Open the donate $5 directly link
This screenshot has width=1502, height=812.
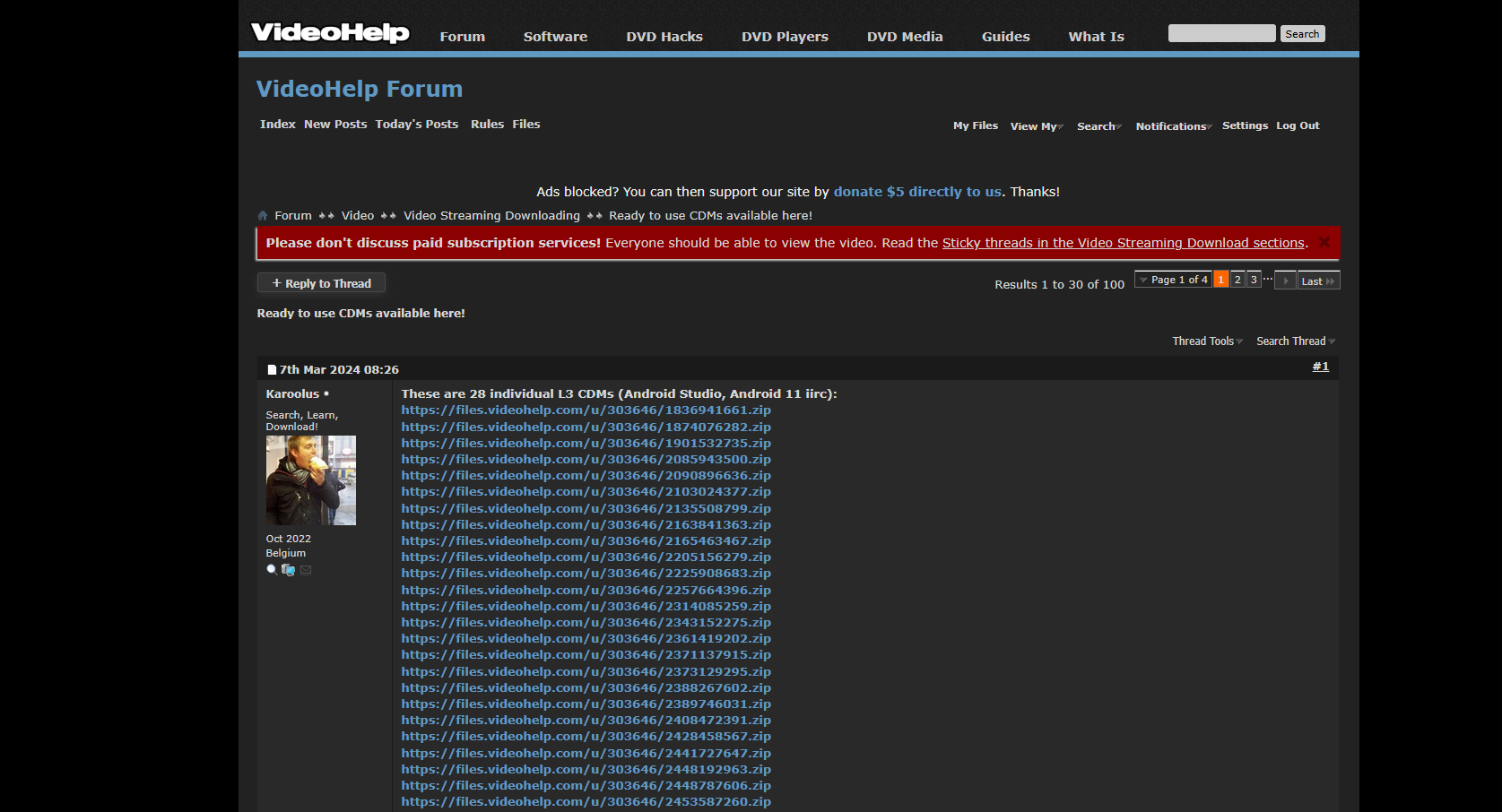(916, 192)
